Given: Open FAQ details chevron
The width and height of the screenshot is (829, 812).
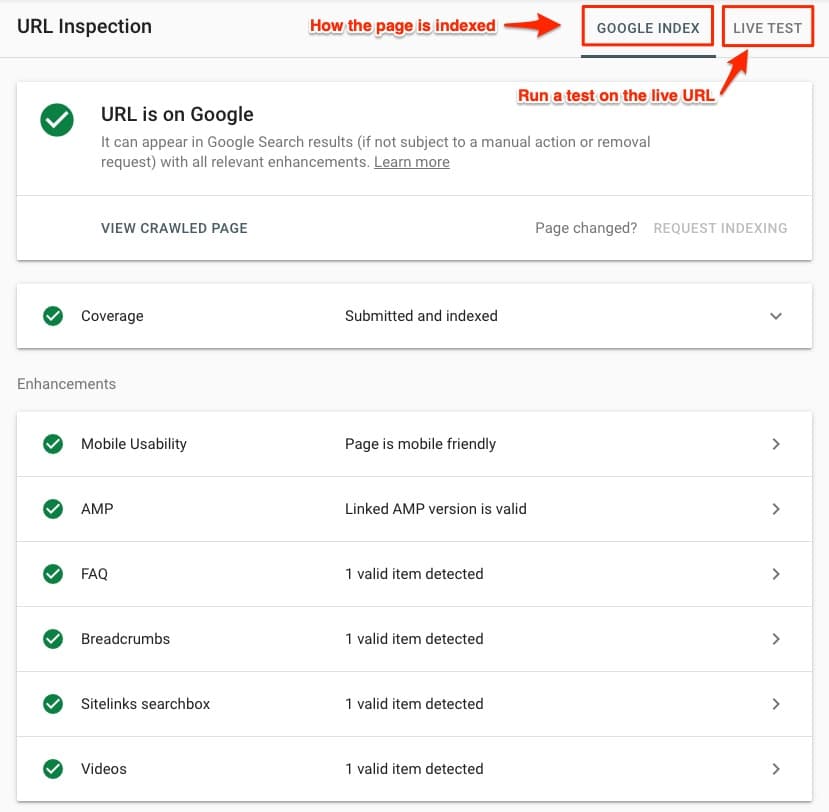Looking at the screenshot, I should (776, 574).
